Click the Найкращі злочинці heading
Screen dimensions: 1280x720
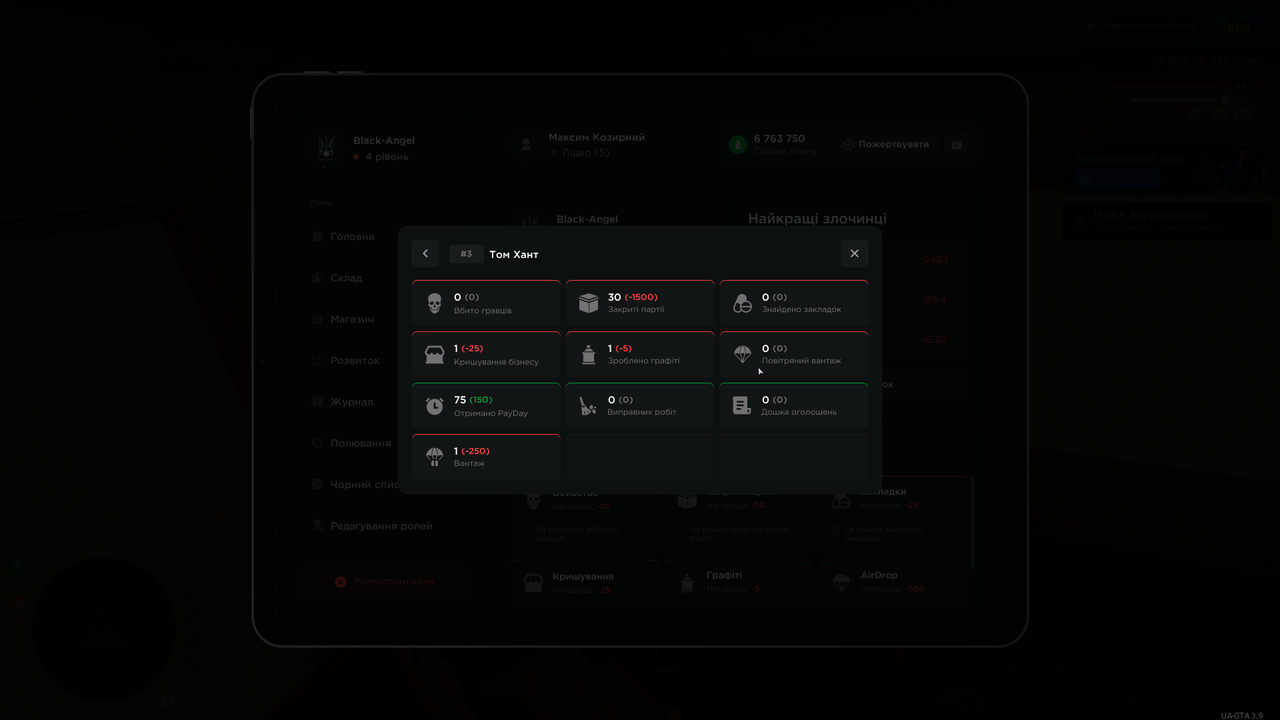(x=817, y=219)
